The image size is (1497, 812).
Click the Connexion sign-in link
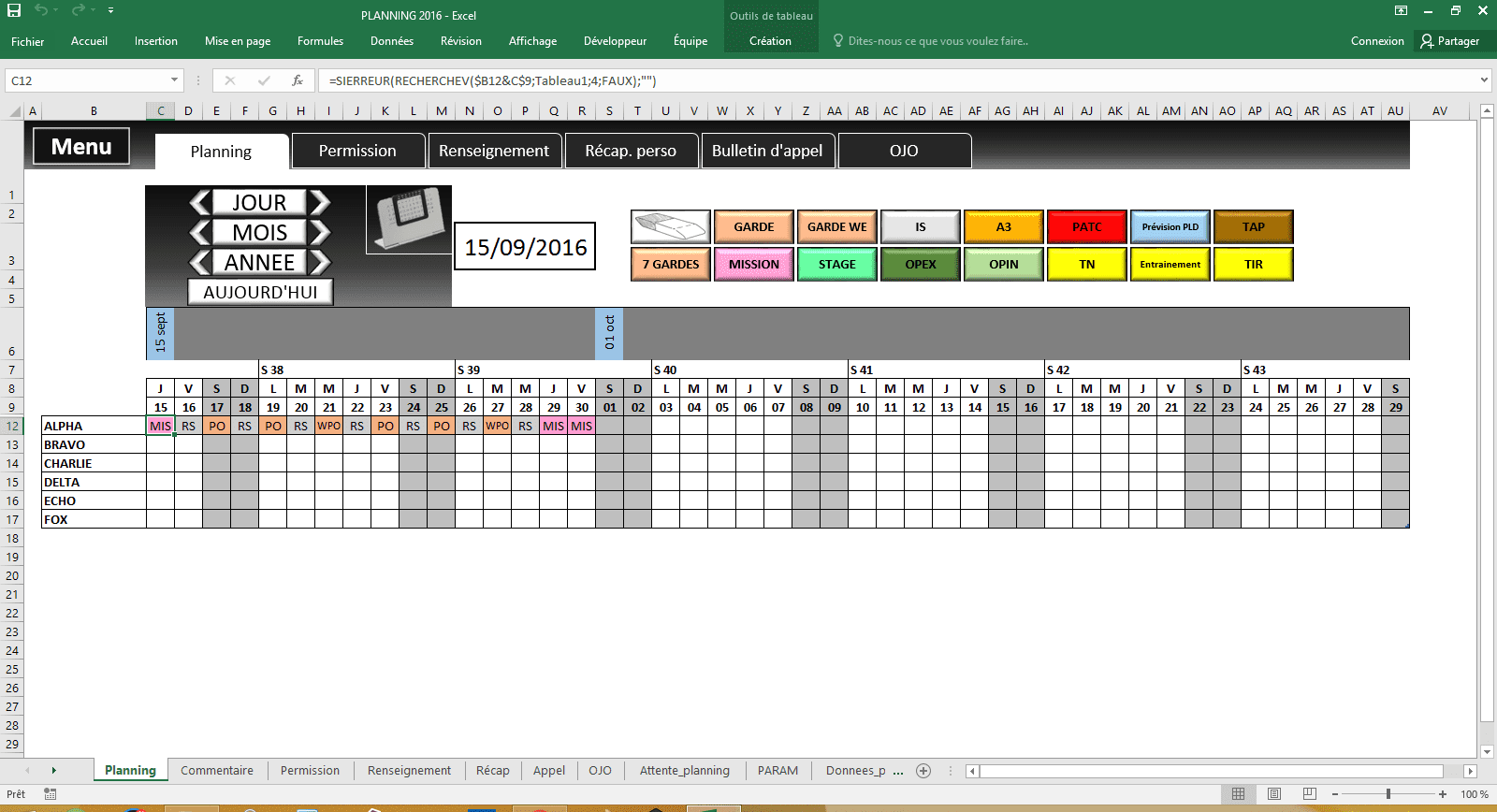pos(1377,41)
